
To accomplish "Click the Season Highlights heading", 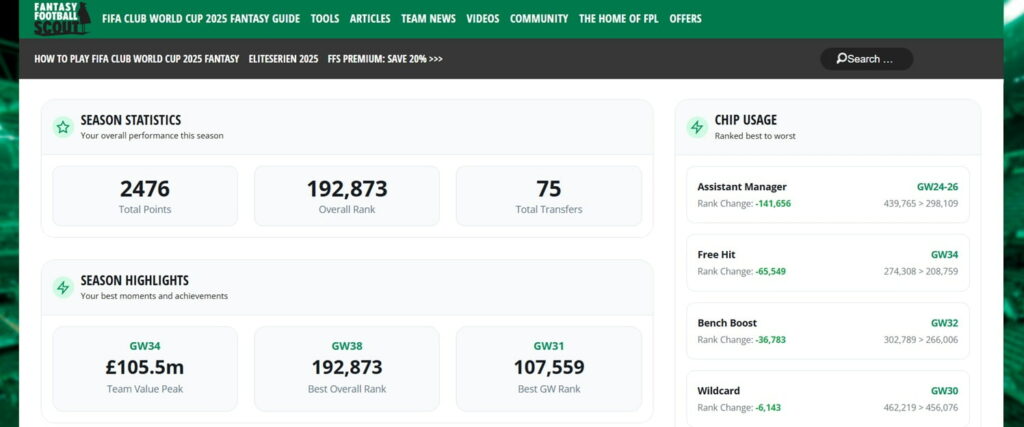I will 135,280.
